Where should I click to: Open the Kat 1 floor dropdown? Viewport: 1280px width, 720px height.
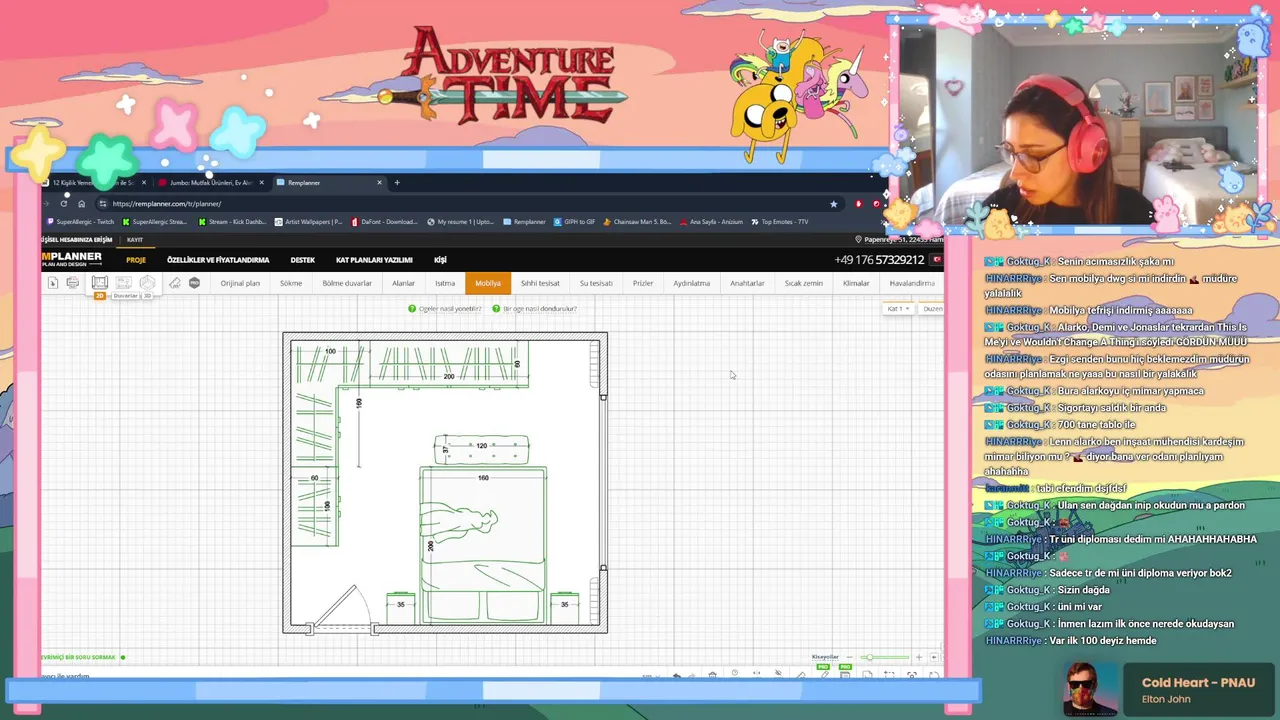(x=898, y=309)
